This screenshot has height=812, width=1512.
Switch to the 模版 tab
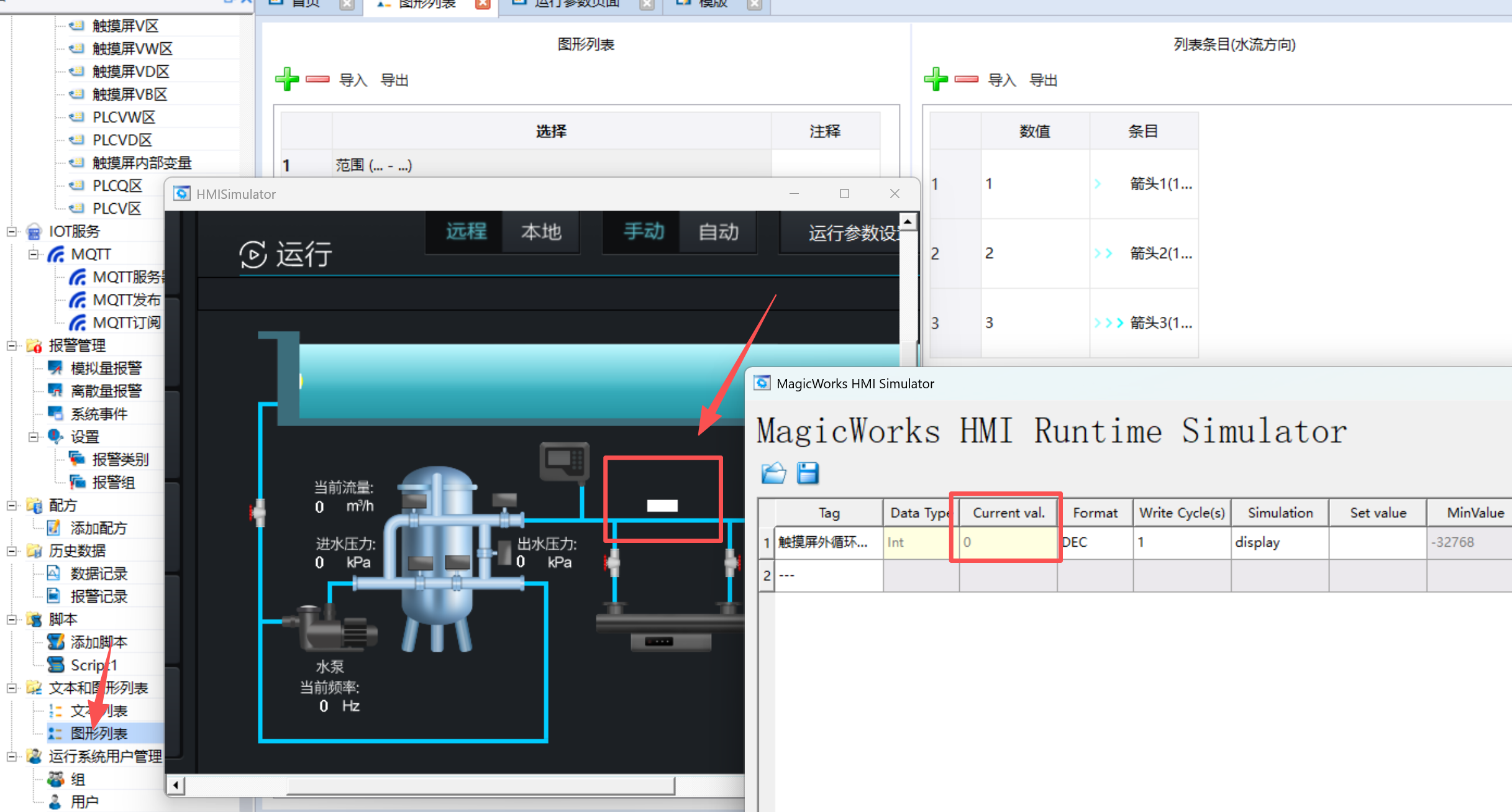(713, 4)
